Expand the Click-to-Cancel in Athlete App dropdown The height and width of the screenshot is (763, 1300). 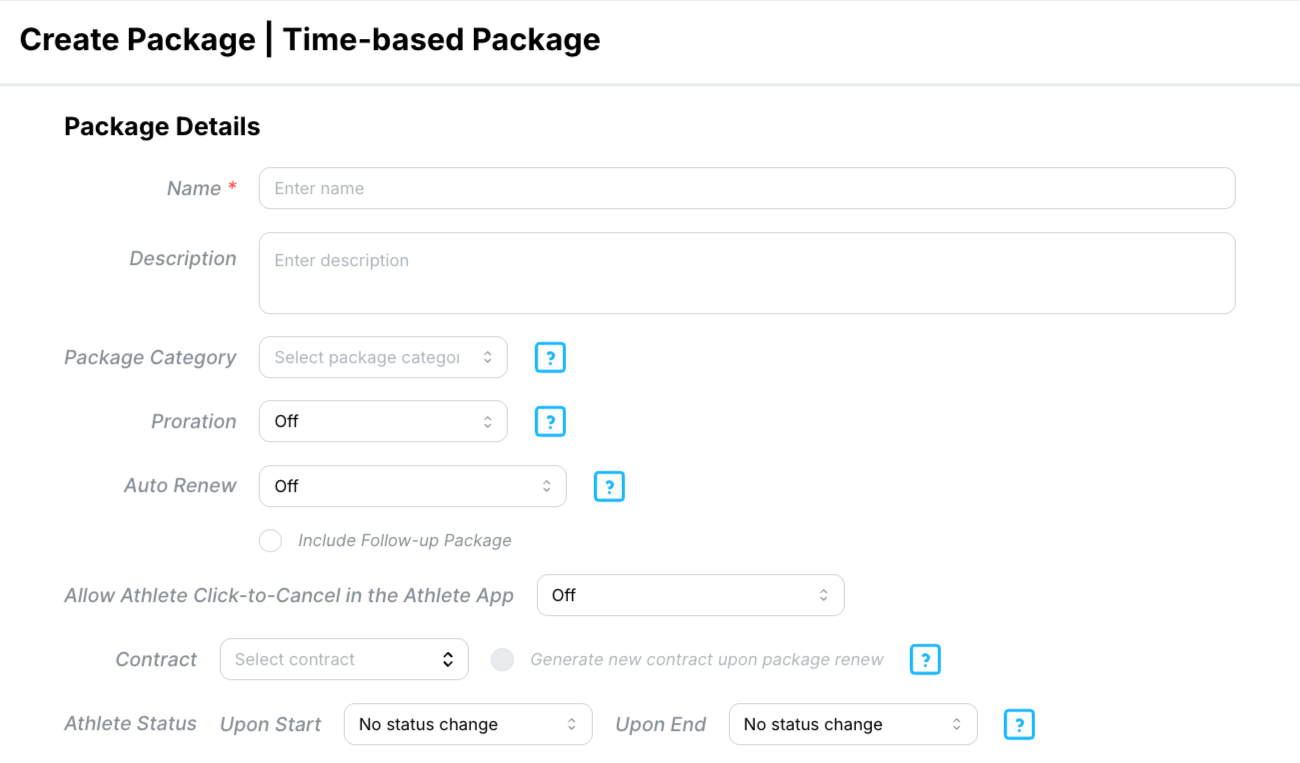tap(691, 595)
